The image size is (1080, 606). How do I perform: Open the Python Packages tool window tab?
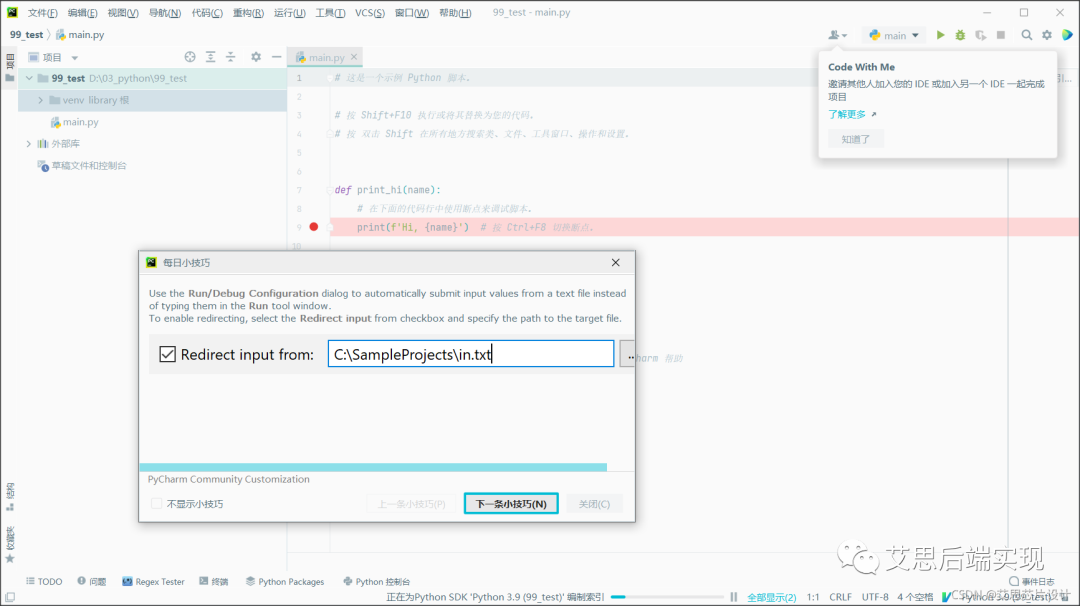pyautogui.click(x=284, y=581)
